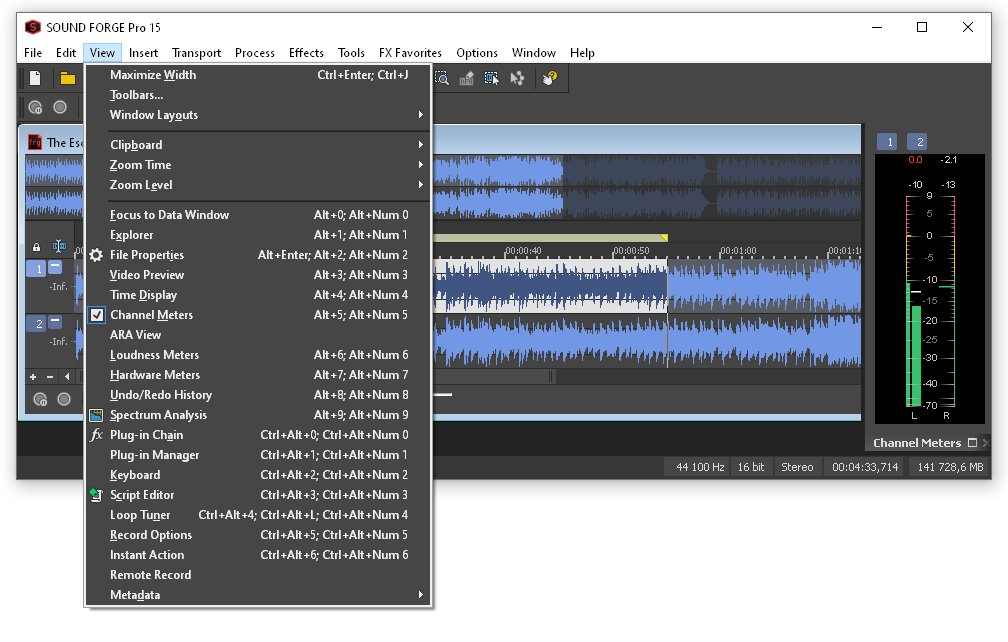The height and width of the screenshot is (642, 1008).
Task: Open the FX Favorites menu
Action: tap(412, 52)
